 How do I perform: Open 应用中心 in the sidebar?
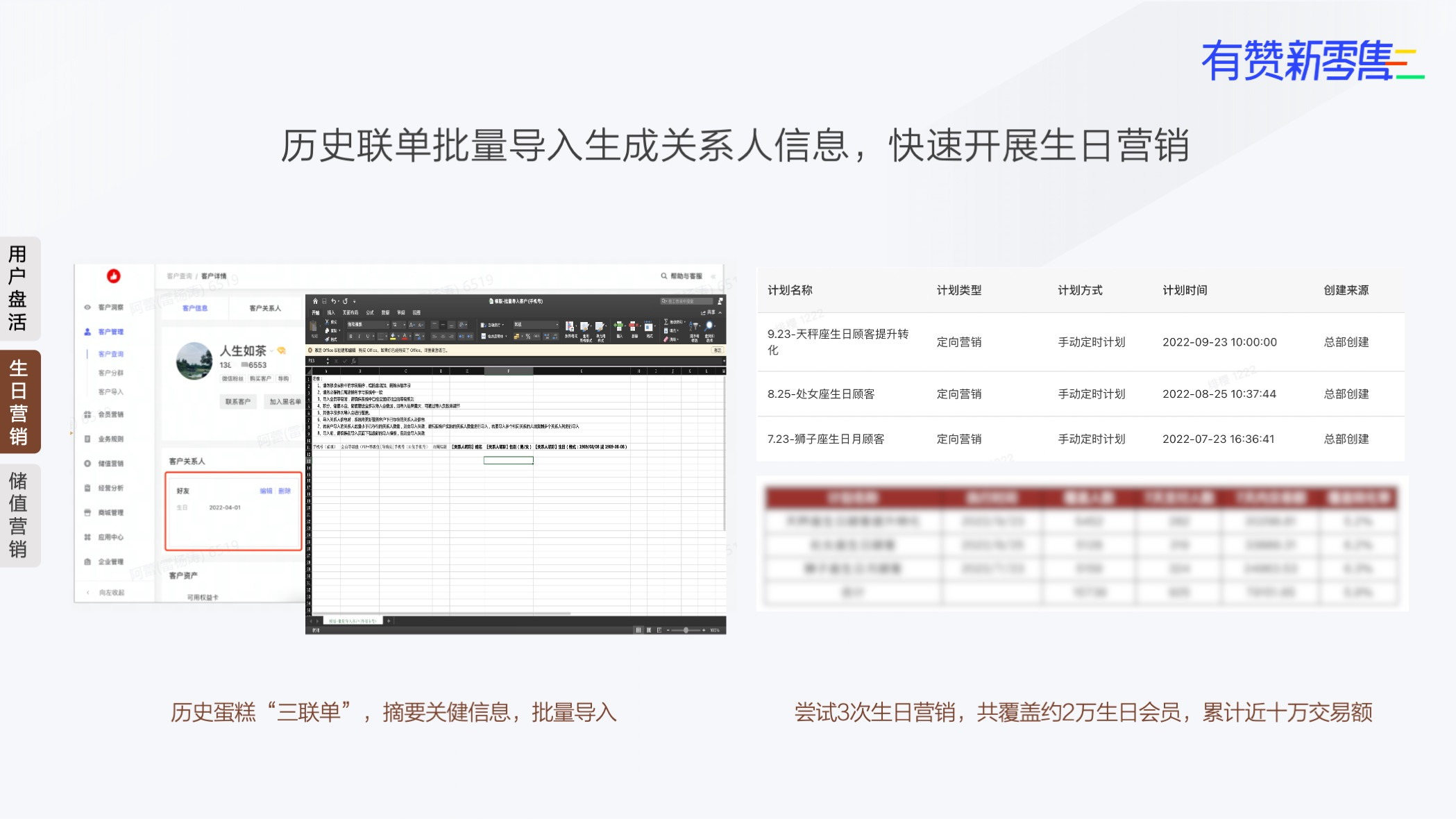click(104, 537)
